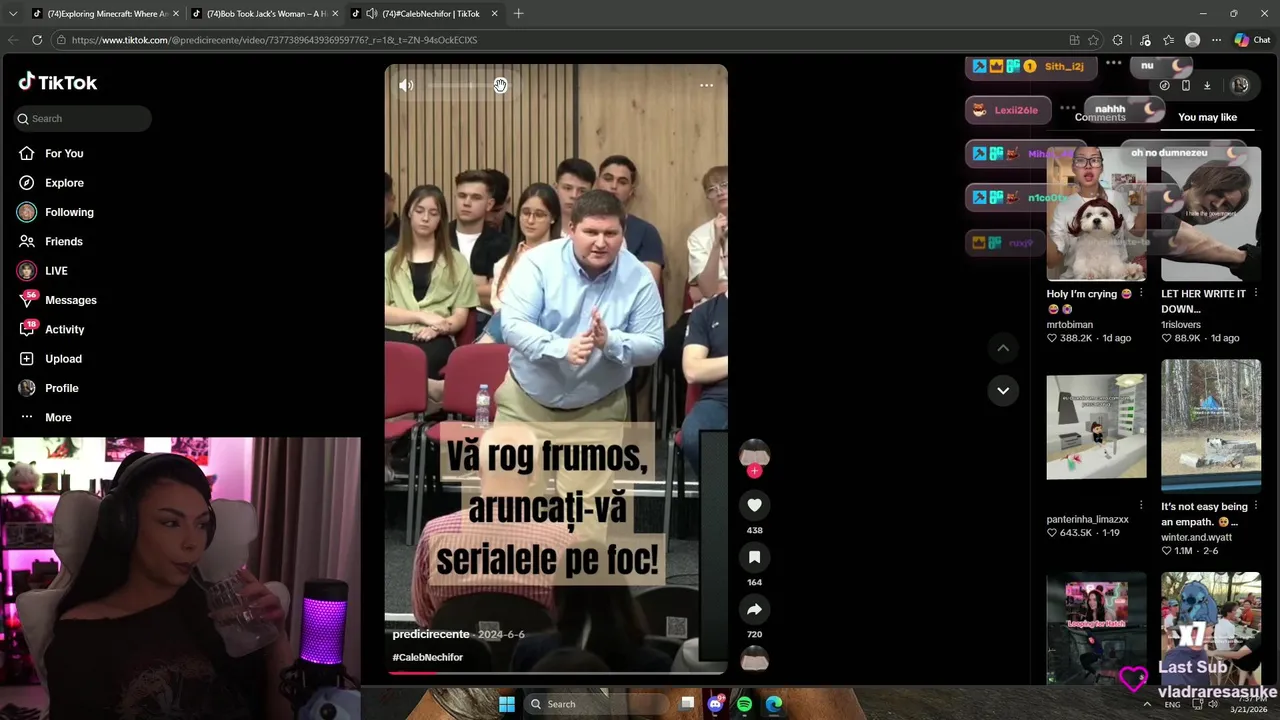Open the Activity notifications

(52, 329)
